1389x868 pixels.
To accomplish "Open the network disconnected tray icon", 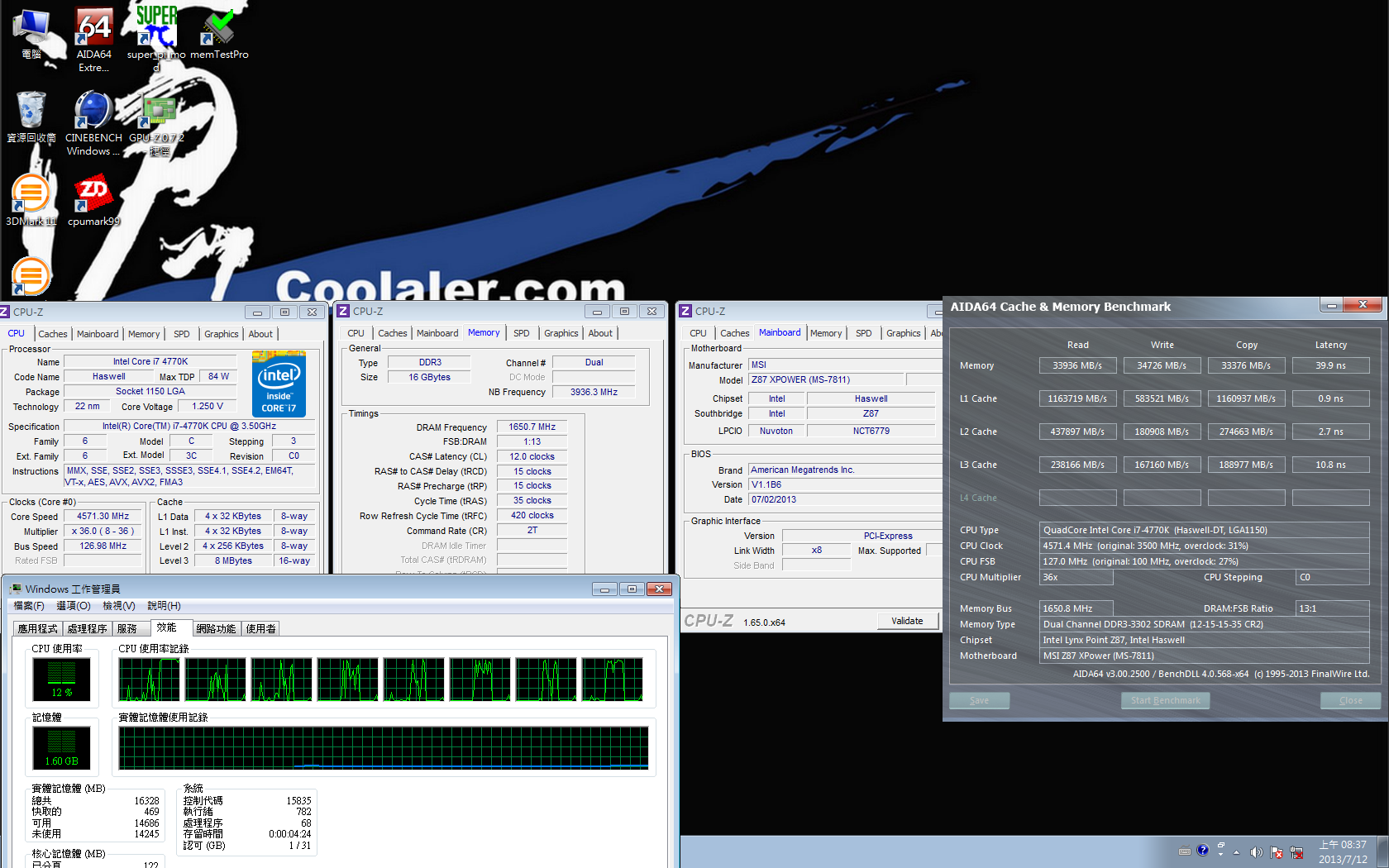I will tap(1296, 852).
